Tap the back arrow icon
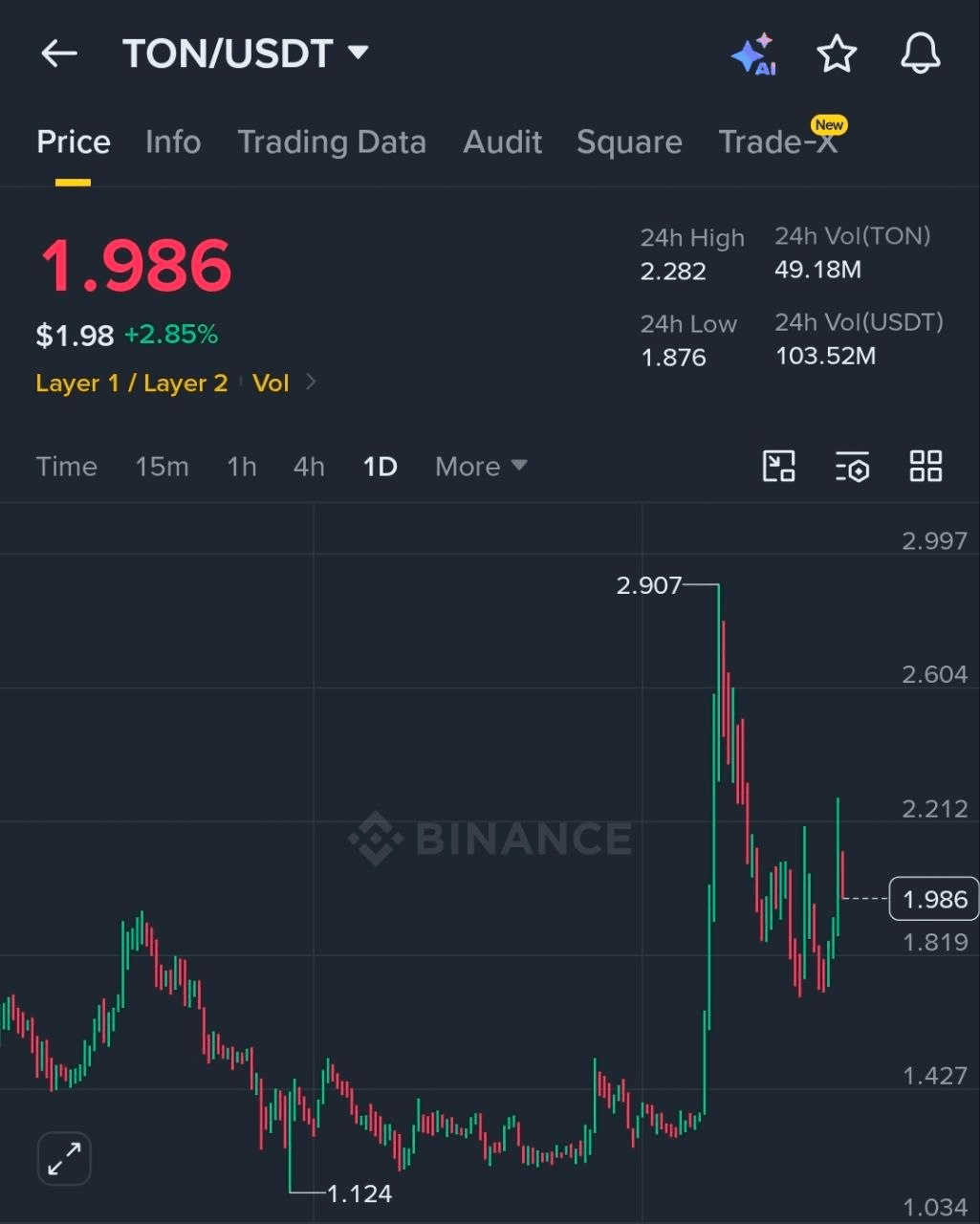Screen dimensions: 980x1224 [59, 54]
